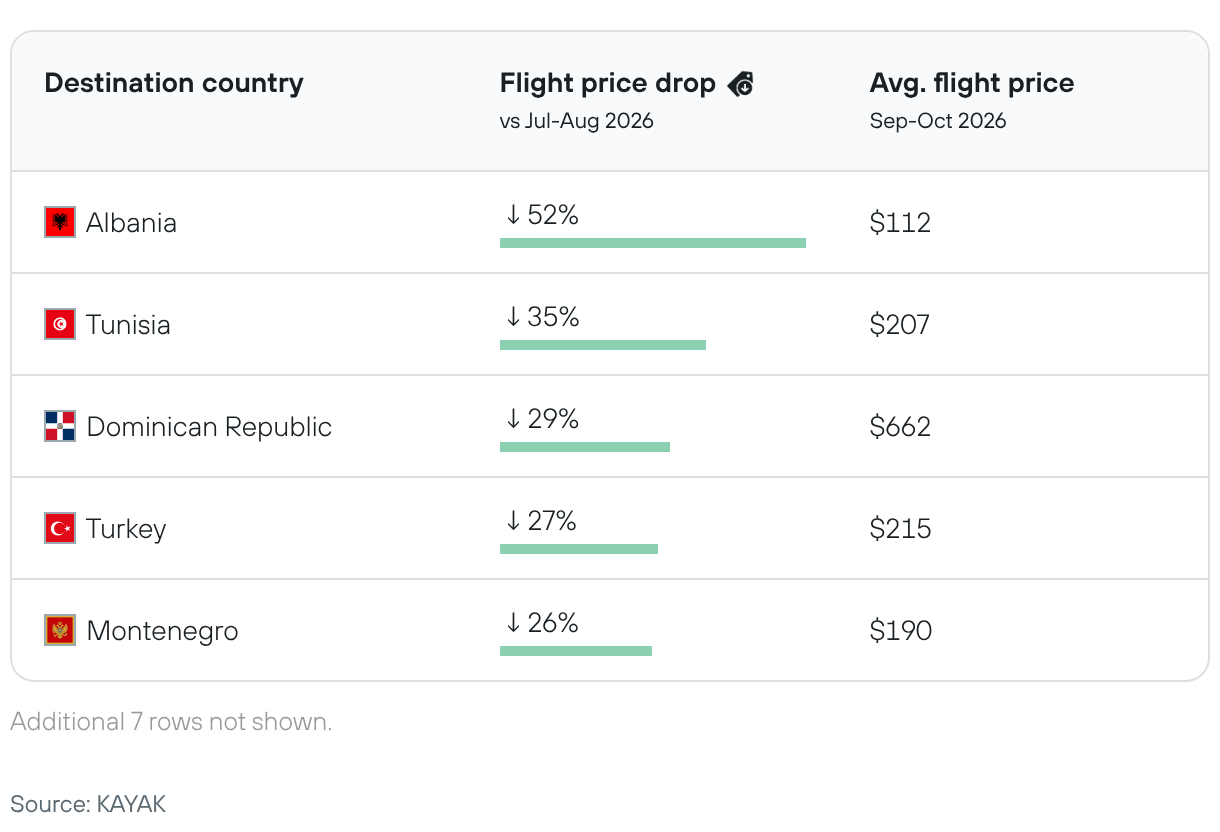This screenshot has width=1220, height=832.
Task: Click the vs Jul-Aug 2026 subheading
Action: [577, 121]
